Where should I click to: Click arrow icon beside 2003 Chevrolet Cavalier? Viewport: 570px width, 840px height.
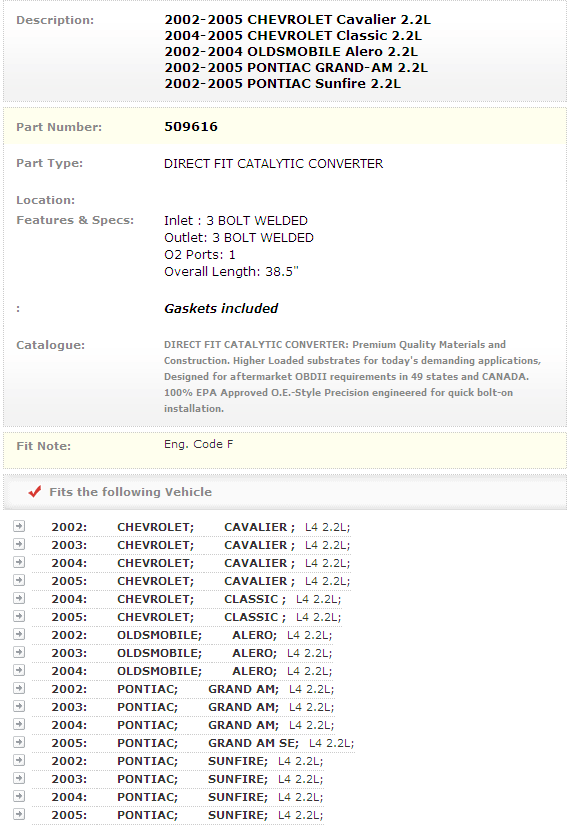(x=19, y=544)
